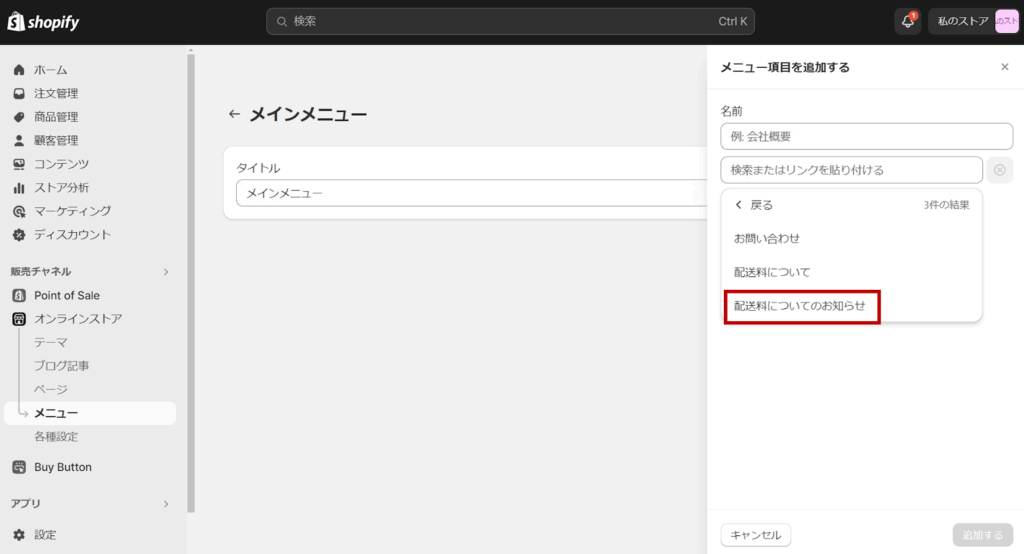Click the ディスカウント badge icon
This screenshot has width=1024, height=554.
(x=19, y=235)
